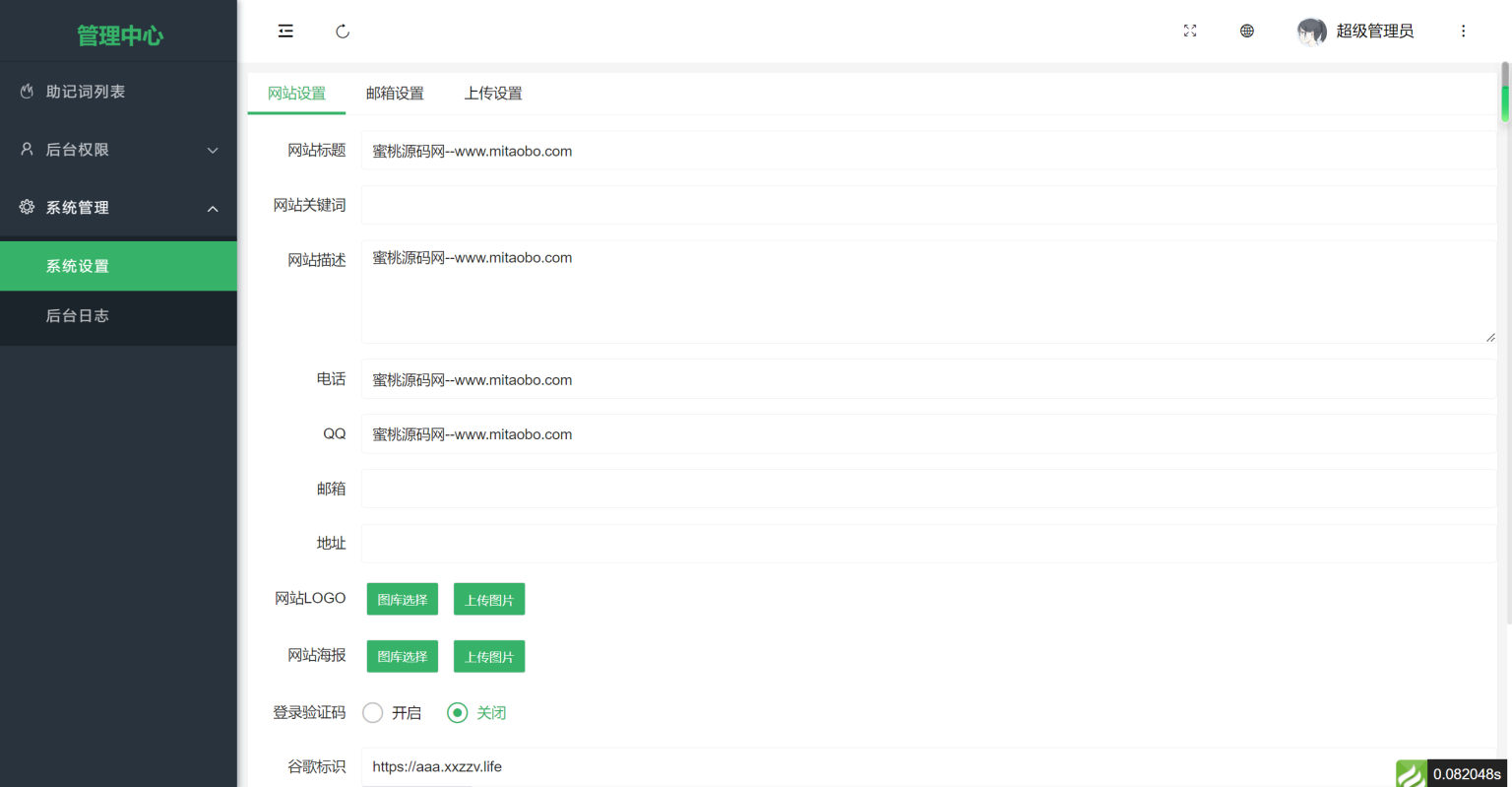The width and height of the screenshot is (1512, 787).
Task: Click the fullscreen icon
Action: point(1189,31)
